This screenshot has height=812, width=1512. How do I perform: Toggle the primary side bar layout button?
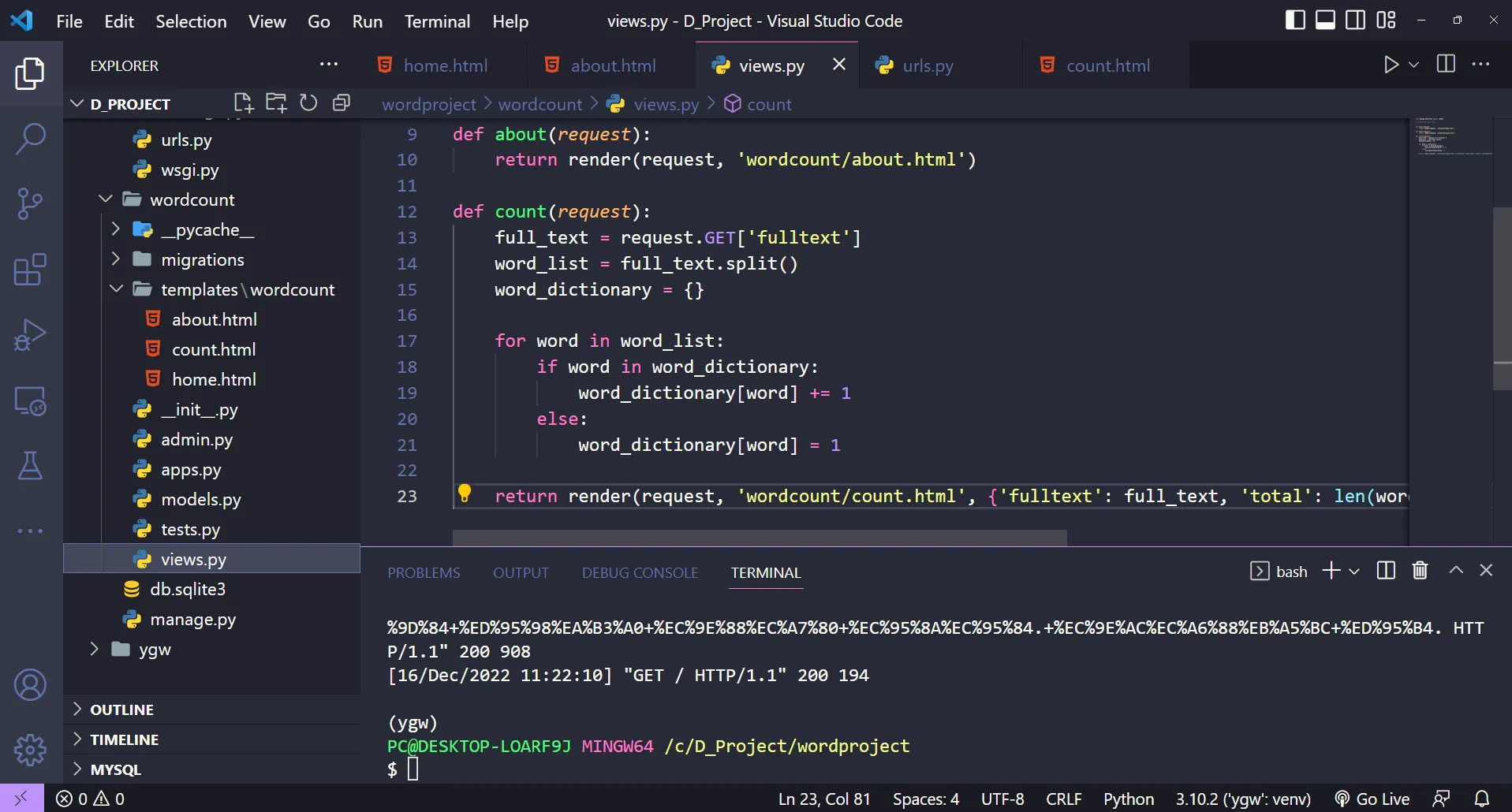[1295, 20]
